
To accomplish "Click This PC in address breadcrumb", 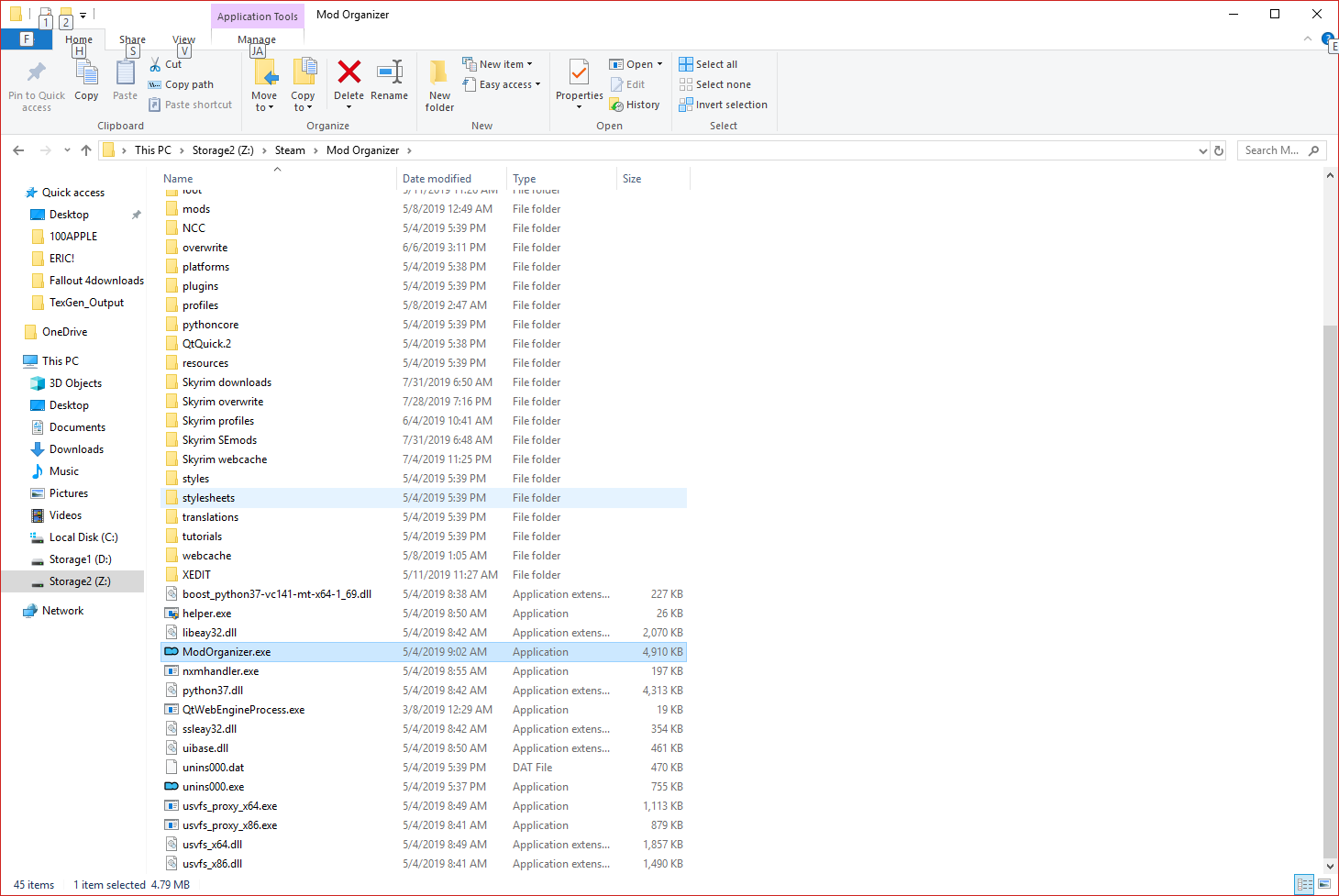I will [x=153, y=150].
